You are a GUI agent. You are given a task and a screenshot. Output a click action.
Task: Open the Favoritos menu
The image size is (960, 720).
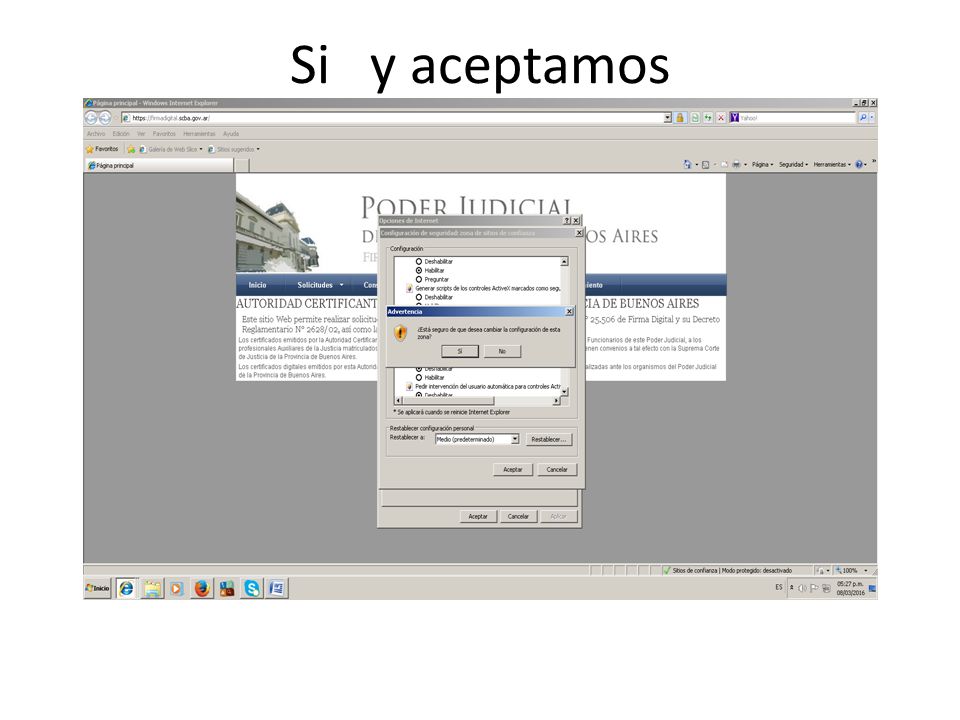click(164, 133)
